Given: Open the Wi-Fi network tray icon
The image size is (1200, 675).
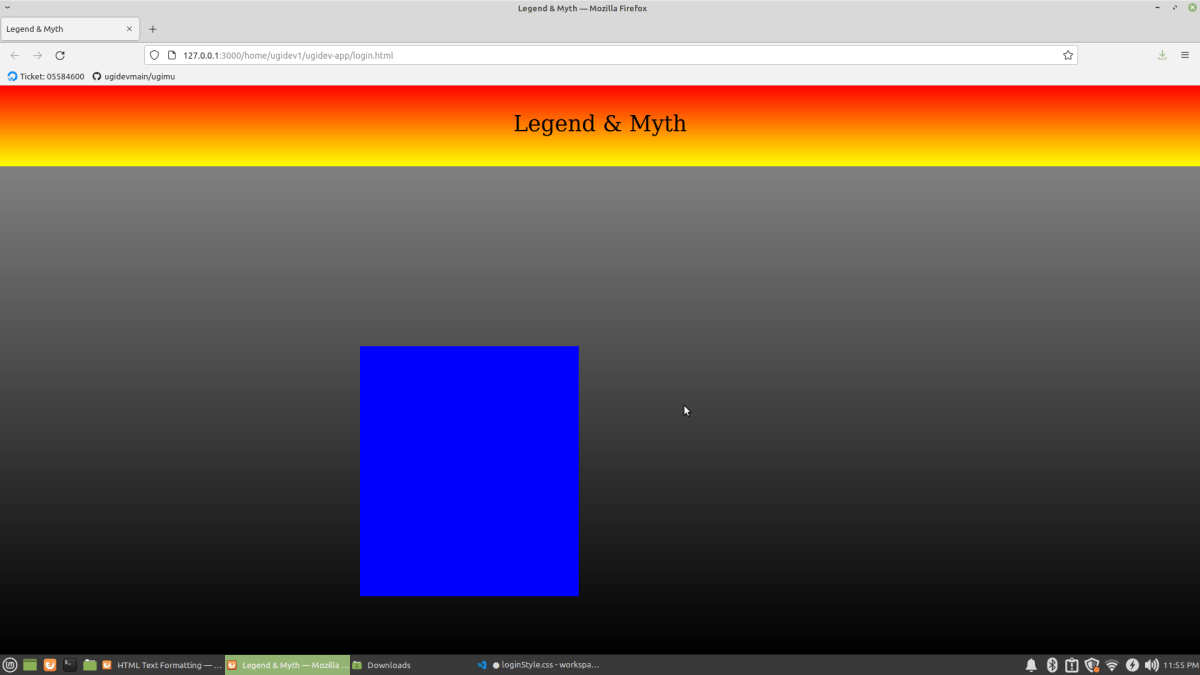Looking at the screenshot, I should pos(1112,665).
